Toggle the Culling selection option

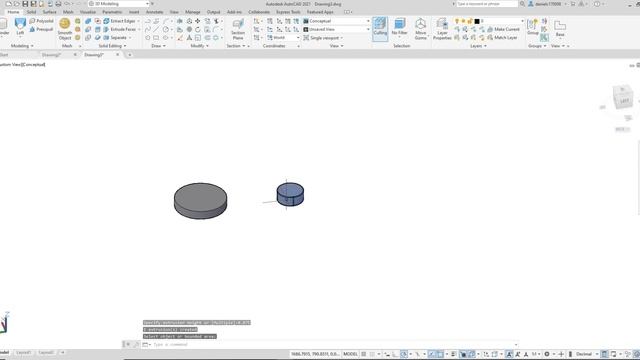(x=380, y=29)
